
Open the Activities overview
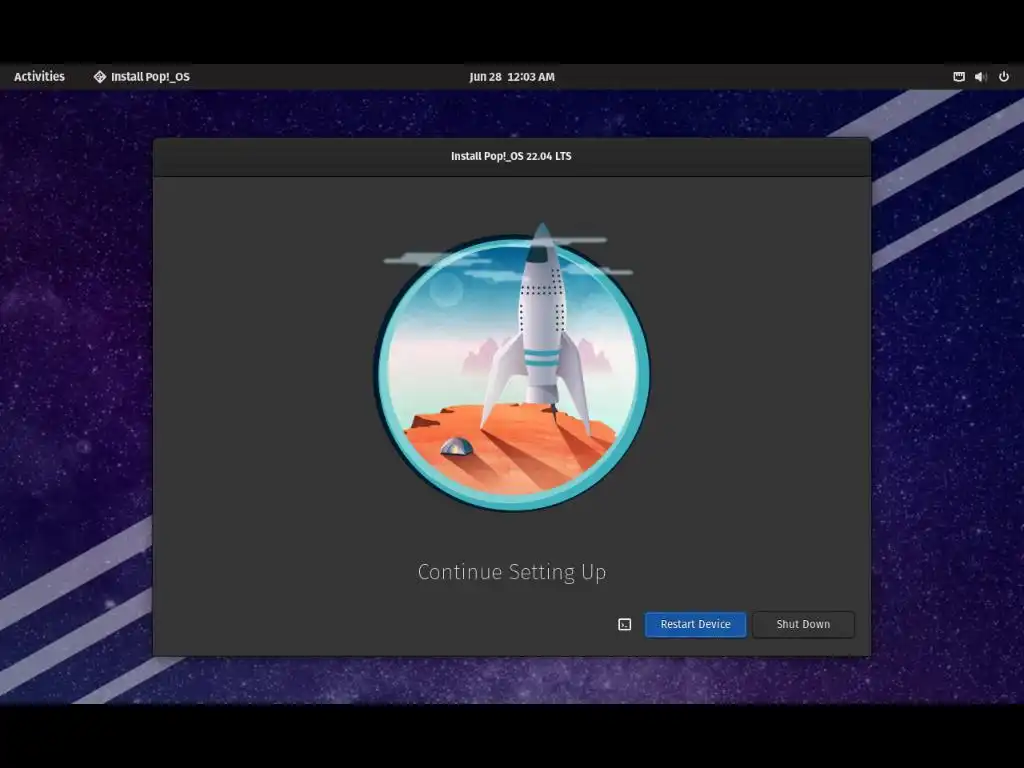(x=39, y=76)
